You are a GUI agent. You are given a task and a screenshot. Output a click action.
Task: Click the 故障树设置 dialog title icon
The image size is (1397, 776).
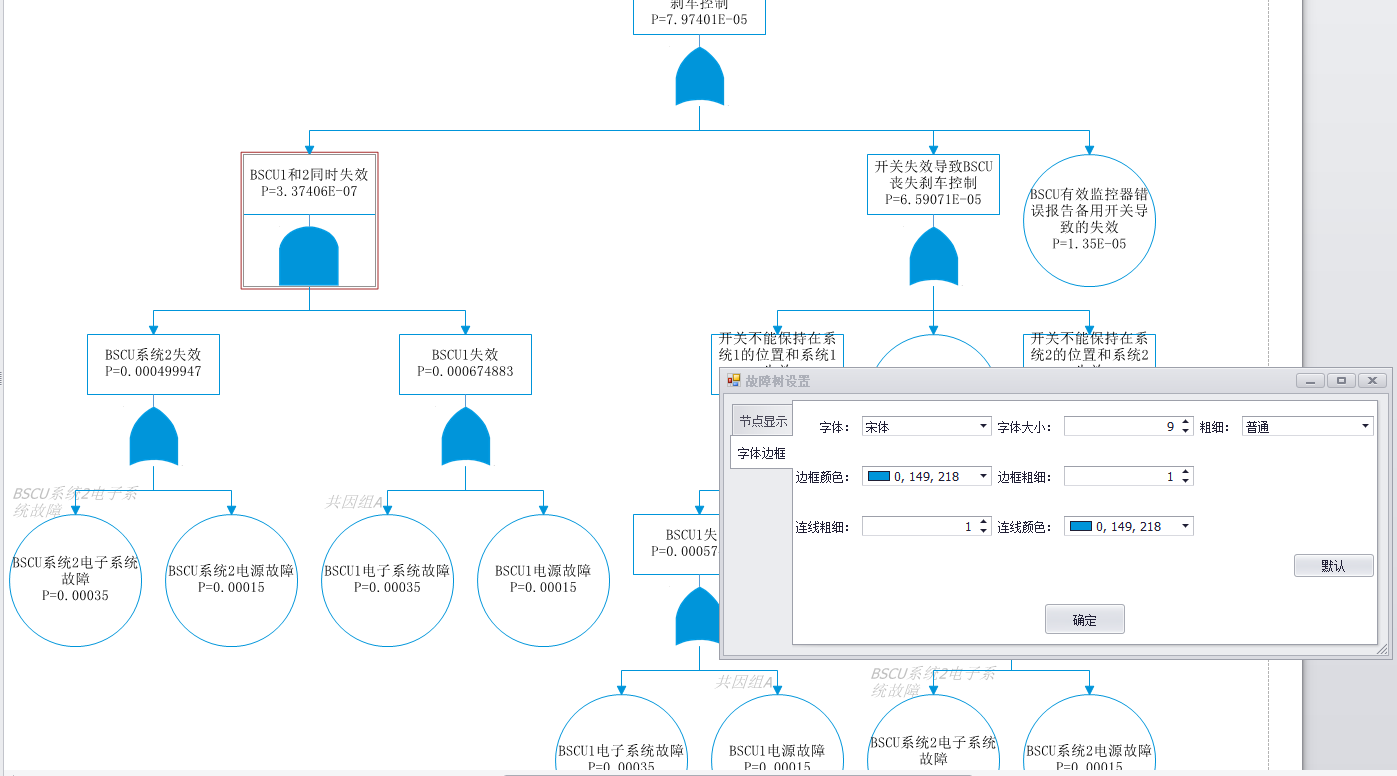[734, 381]
